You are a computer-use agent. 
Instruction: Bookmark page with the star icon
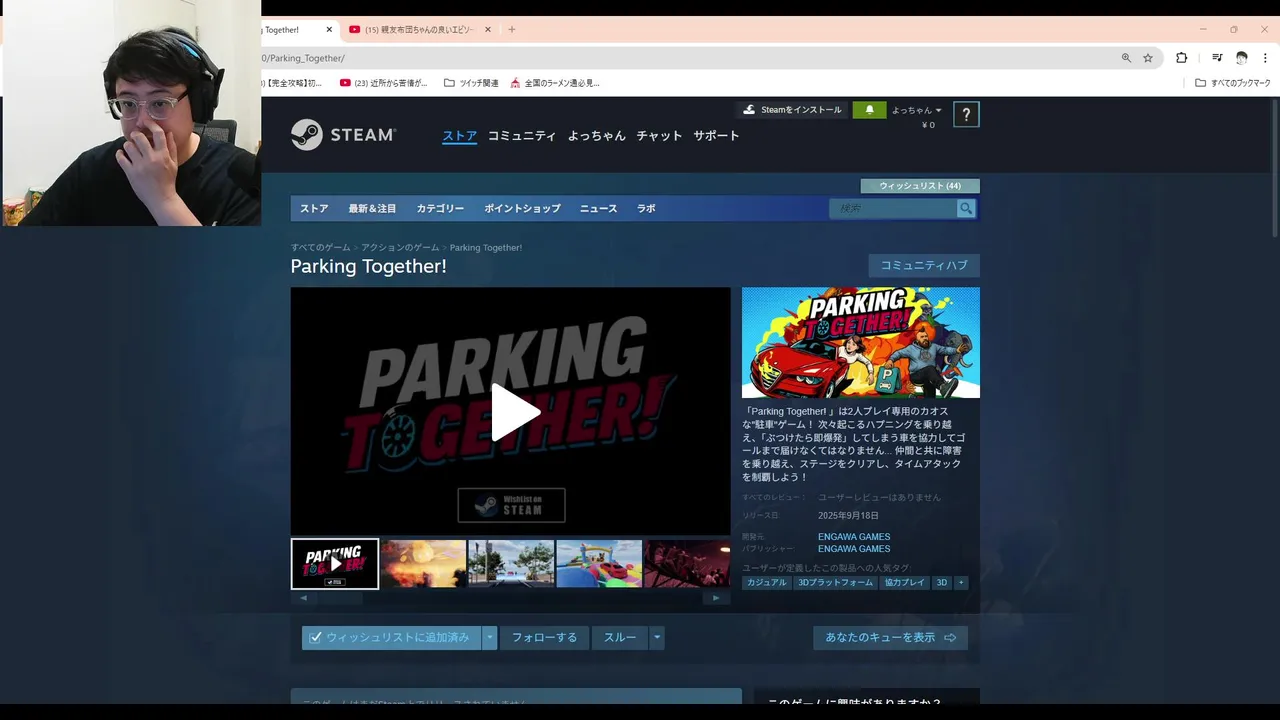(x=1148, y=58)
